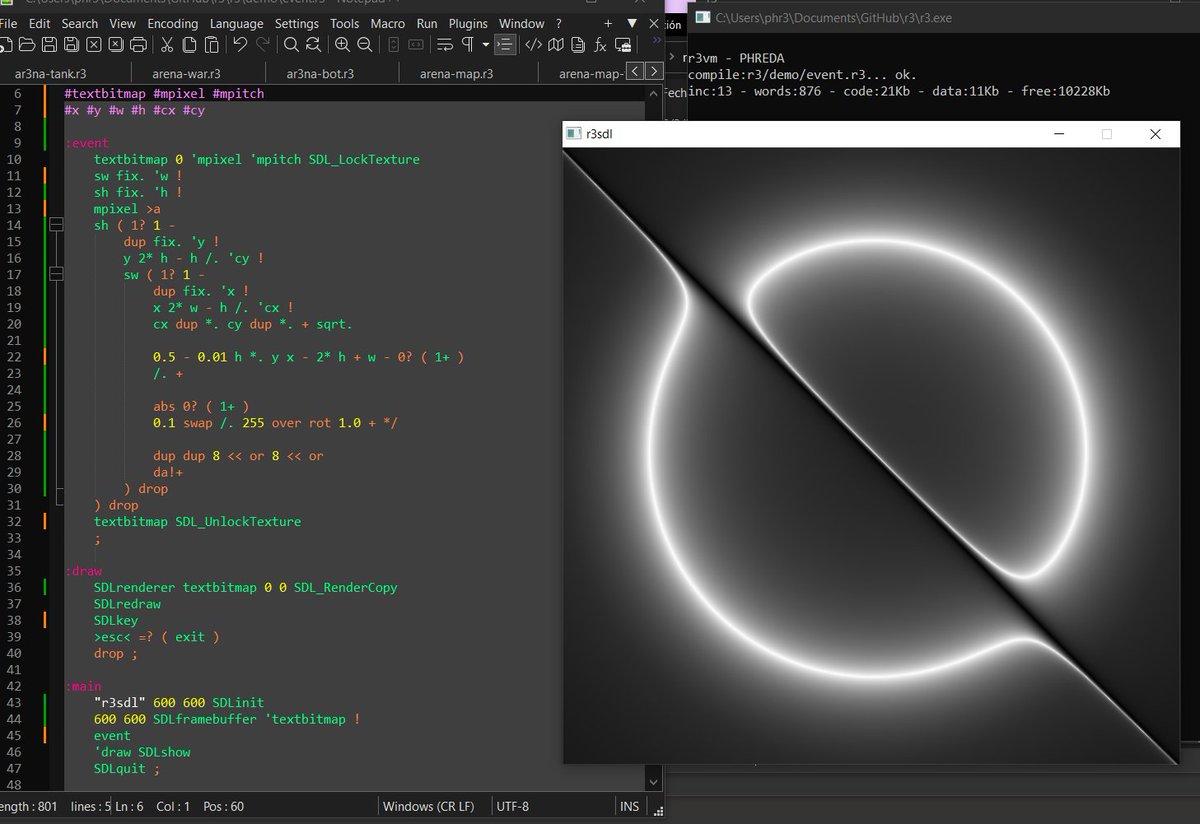
Task: Open a file with the toolbar folder icon
Action: (26, 45)
